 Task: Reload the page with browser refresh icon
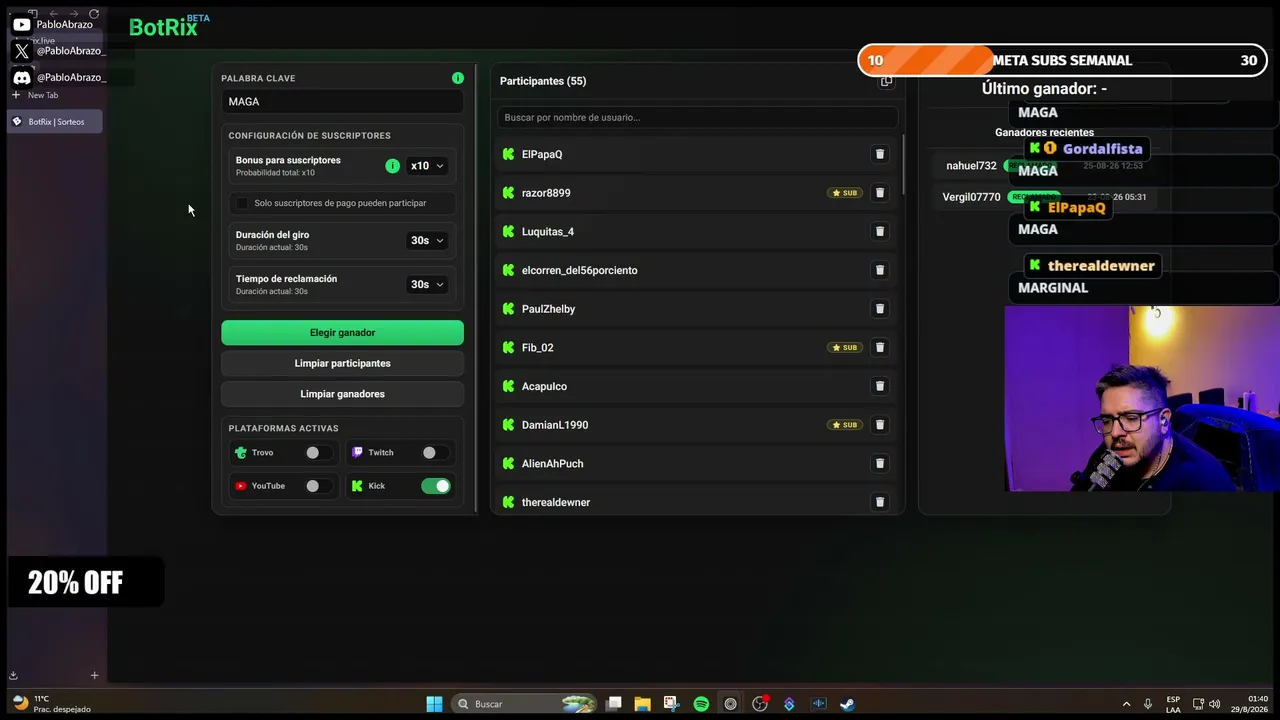click(x=94, y=14)
